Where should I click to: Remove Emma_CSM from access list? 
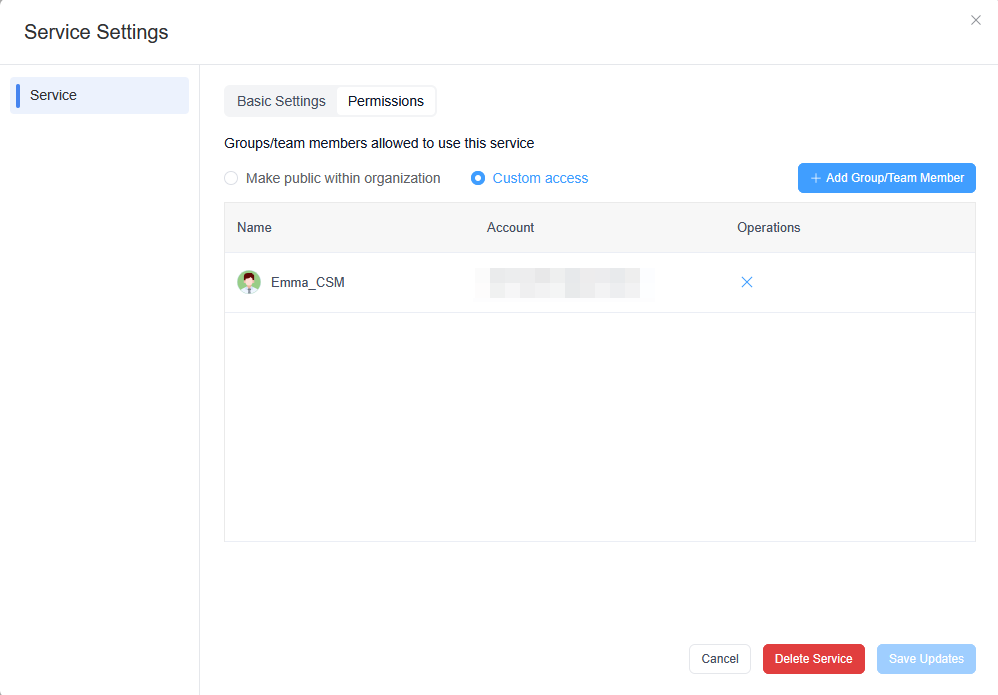tap(747, 282)
